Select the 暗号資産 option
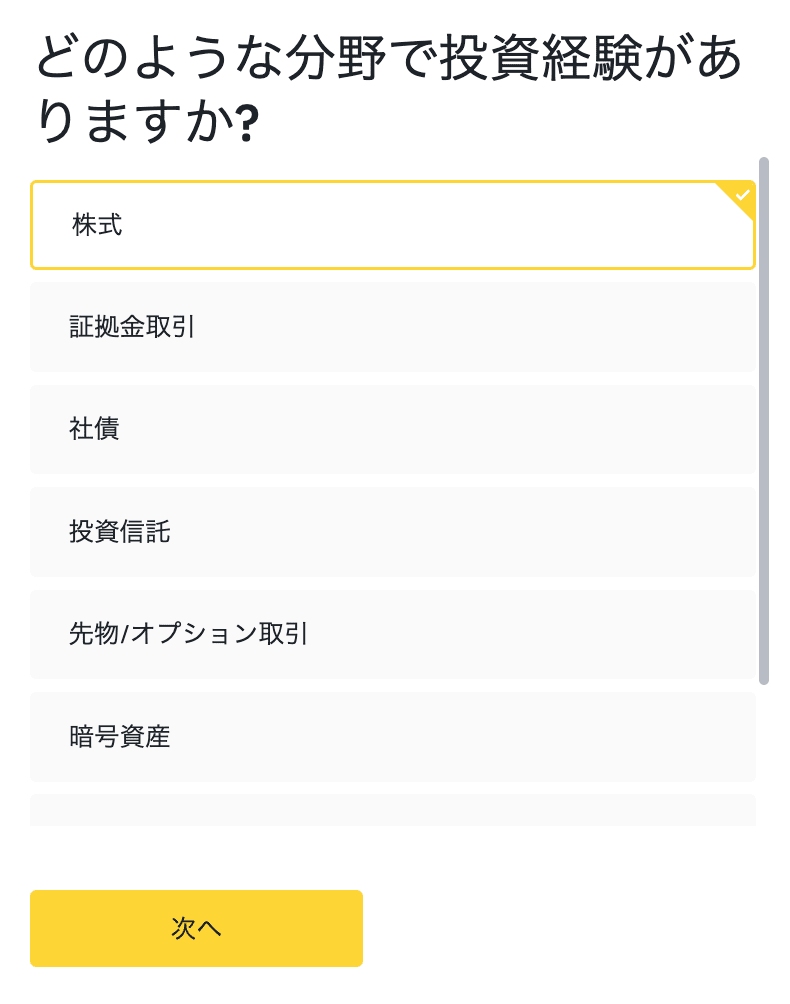This screenshot has width=790, height=1004. pyautogui.click(x=392, y=737)
